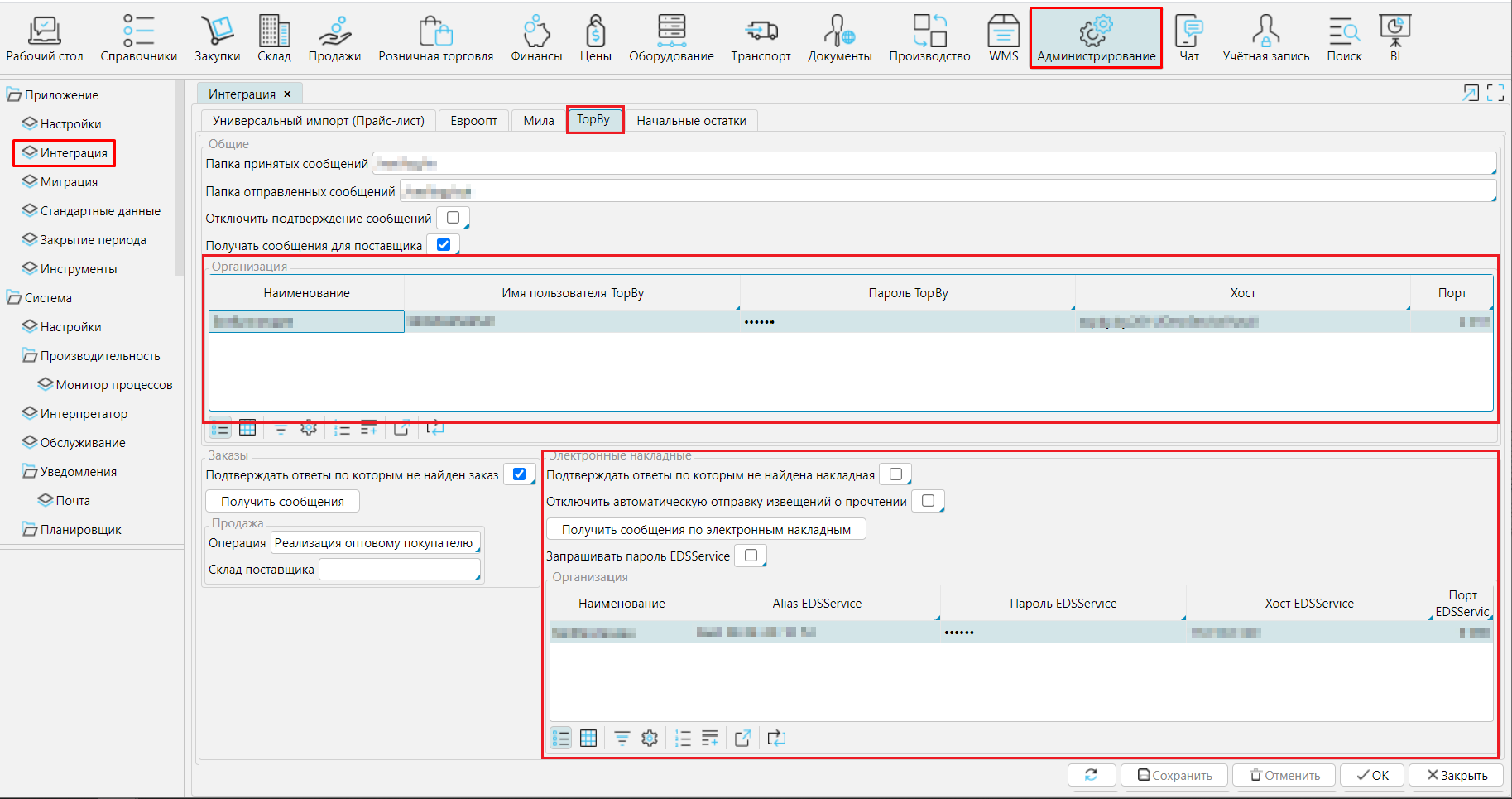Open Операция dropdown with Реализация оптовому покупателю
The width and height of the screenshot is (1512, 799).
(x=376, y=543)
